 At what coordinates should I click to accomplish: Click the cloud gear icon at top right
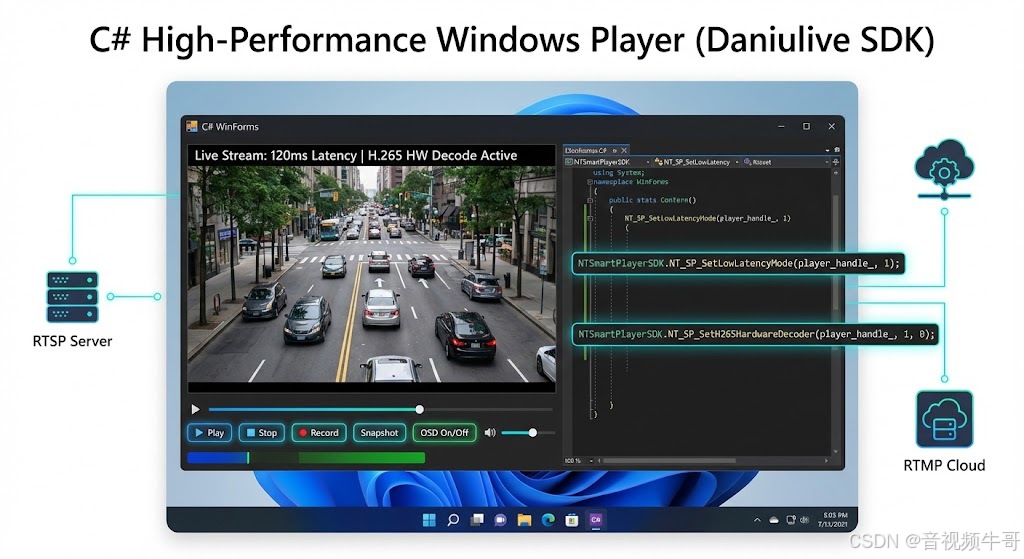pyautogui.click(x=944, y=168)
